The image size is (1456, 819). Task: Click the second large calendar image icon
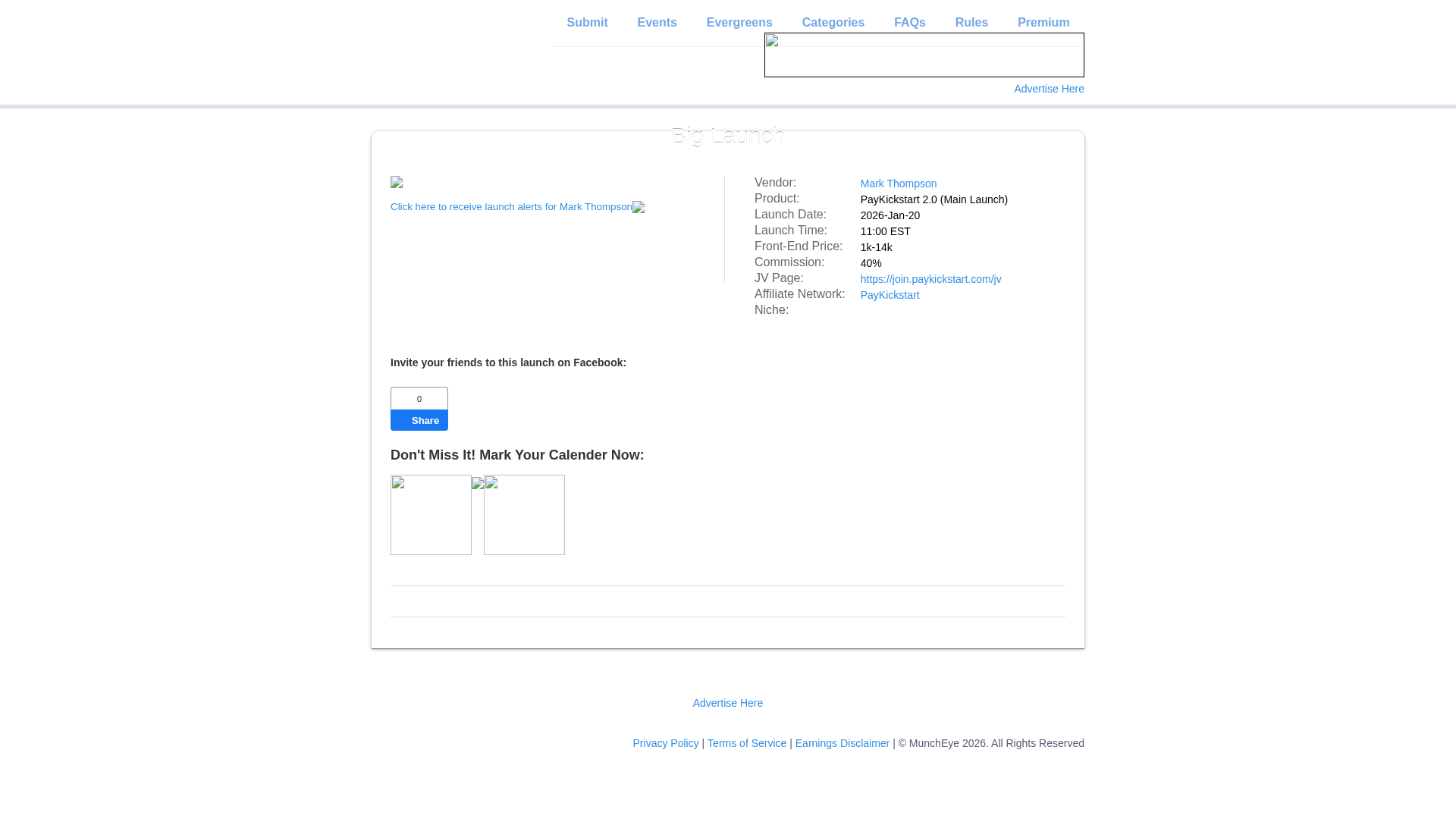[524, 515]
